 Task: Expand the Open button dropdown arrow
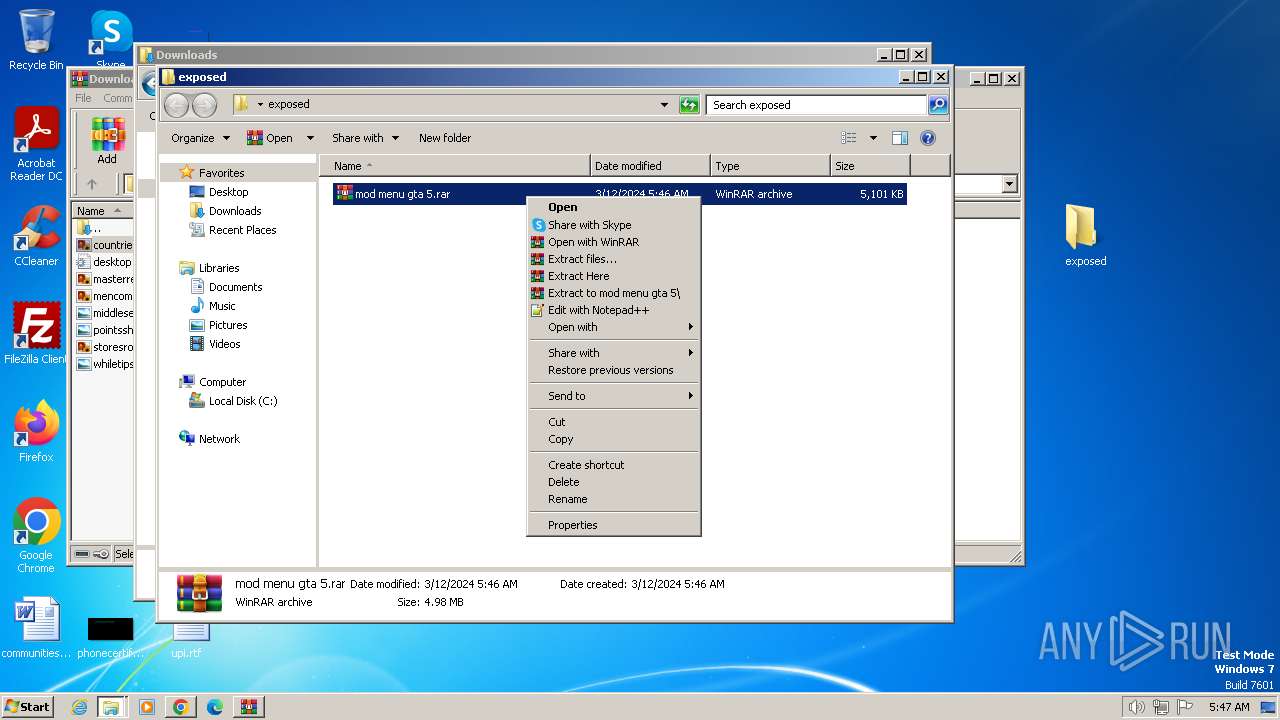310,138
